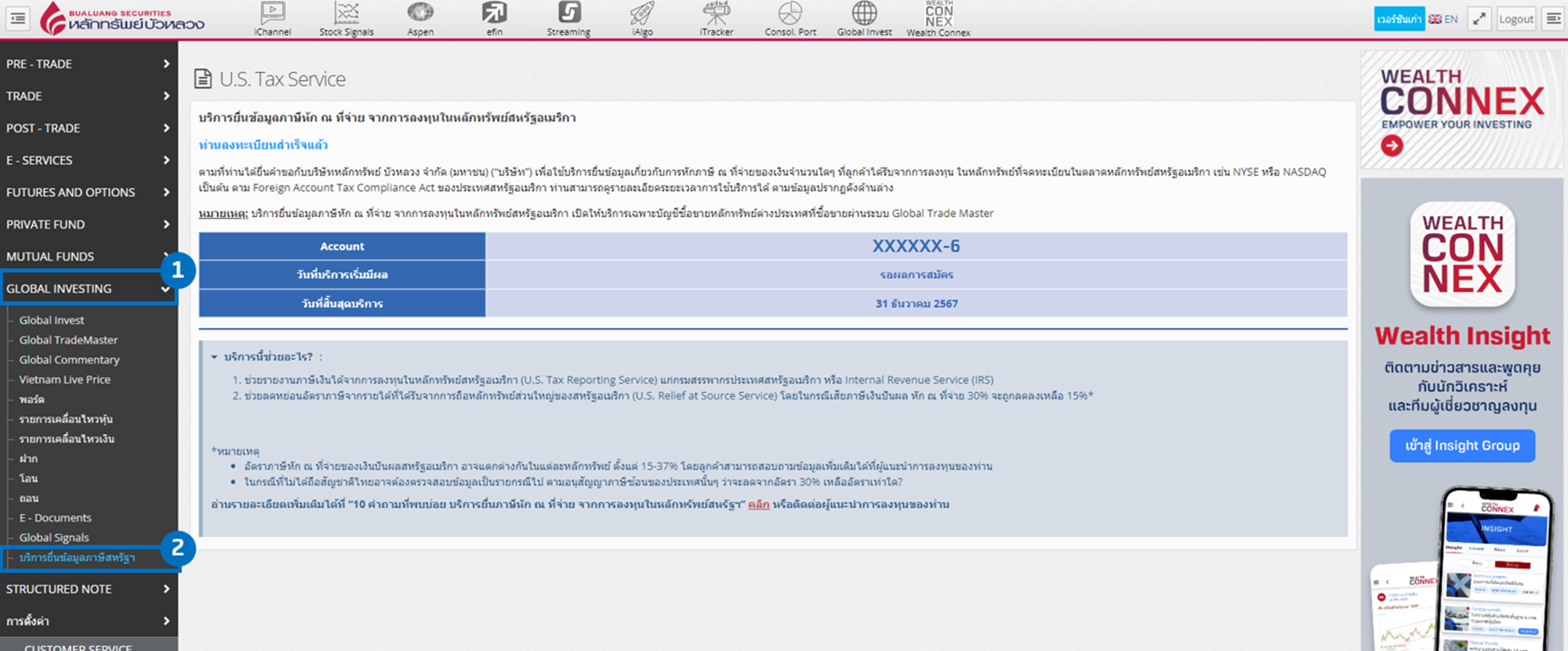Click the Wealth Connex banner arrow
The width and height of the screenshot is (1568, 651).
[1392, 145]
